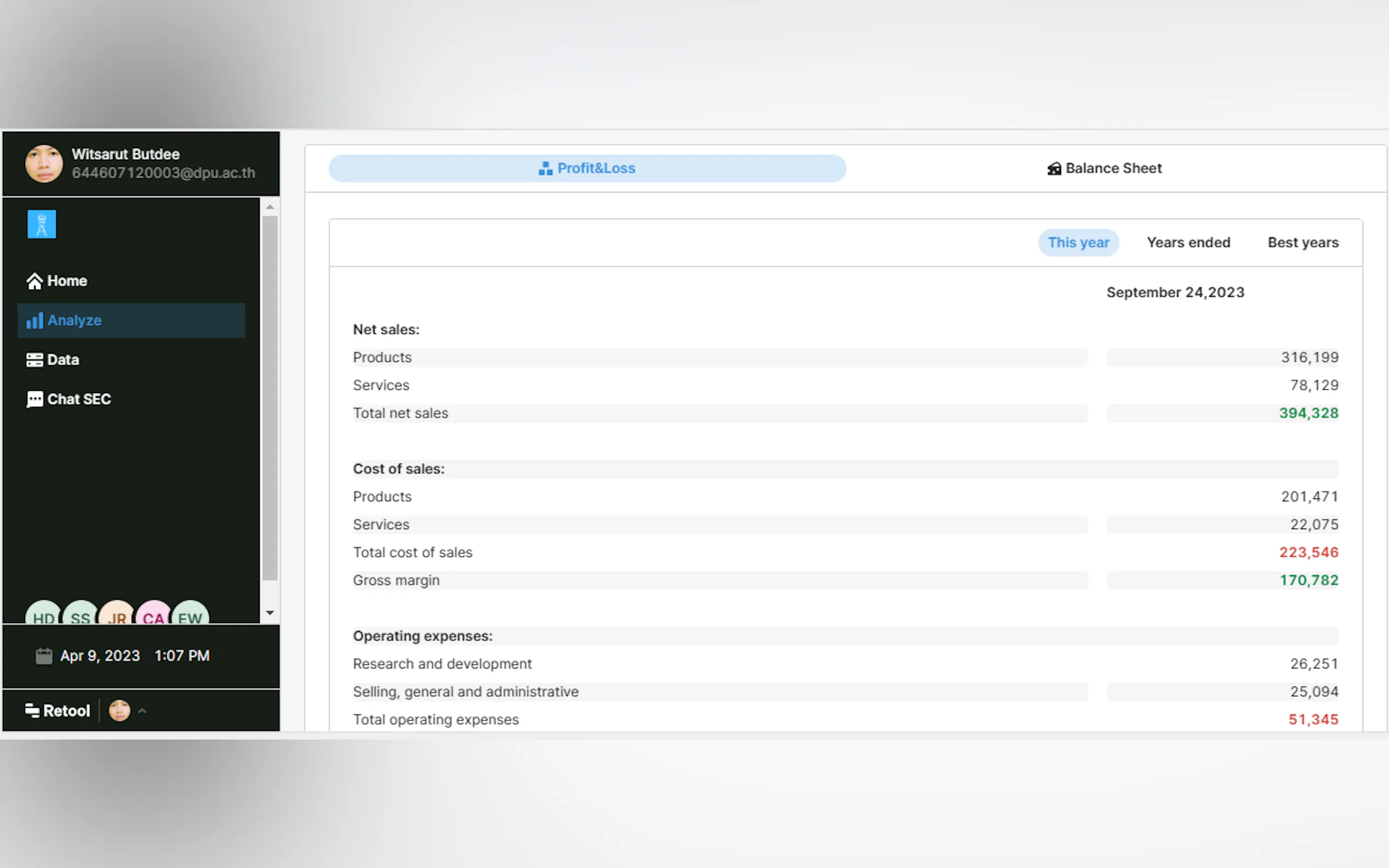Select the HD user avatar
This screenshot has height=868, width=1389.
(43, 614)
